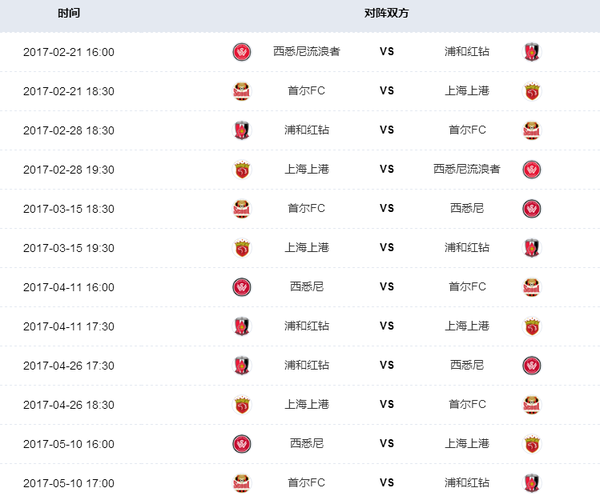The width and height of the screenshot is (600, 500).
Task: Click Urawa Reds logo in 2017-02-21 16:00 row
Action: (531, 52)
